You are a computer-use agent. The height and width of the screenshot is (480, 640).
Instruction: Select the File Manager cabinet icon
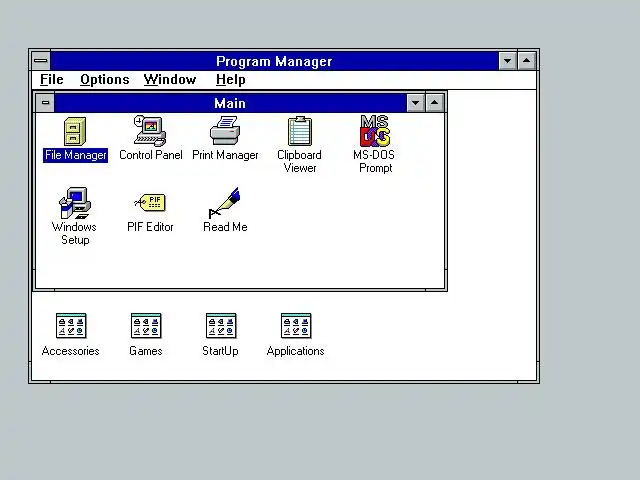75,131
